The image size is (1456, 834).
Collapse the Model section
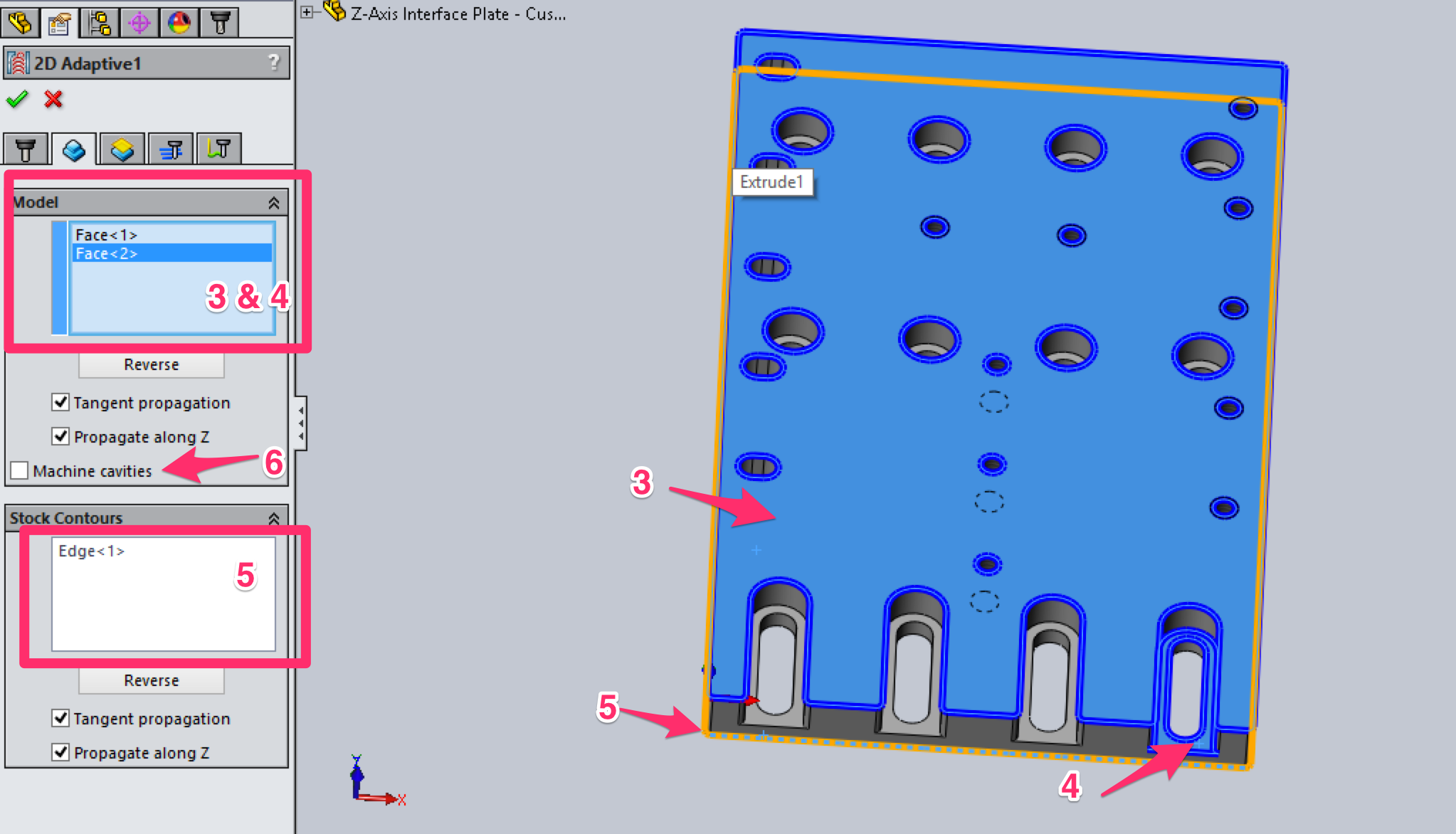coord(274,202)
